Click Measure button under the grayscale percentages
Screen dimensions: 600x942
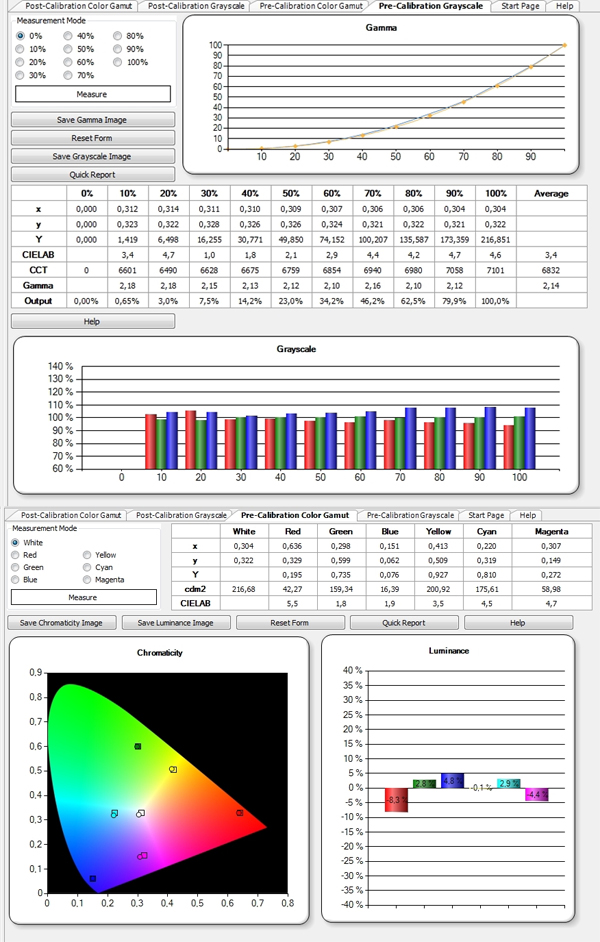pyautogui.click(x=92, y=94)
